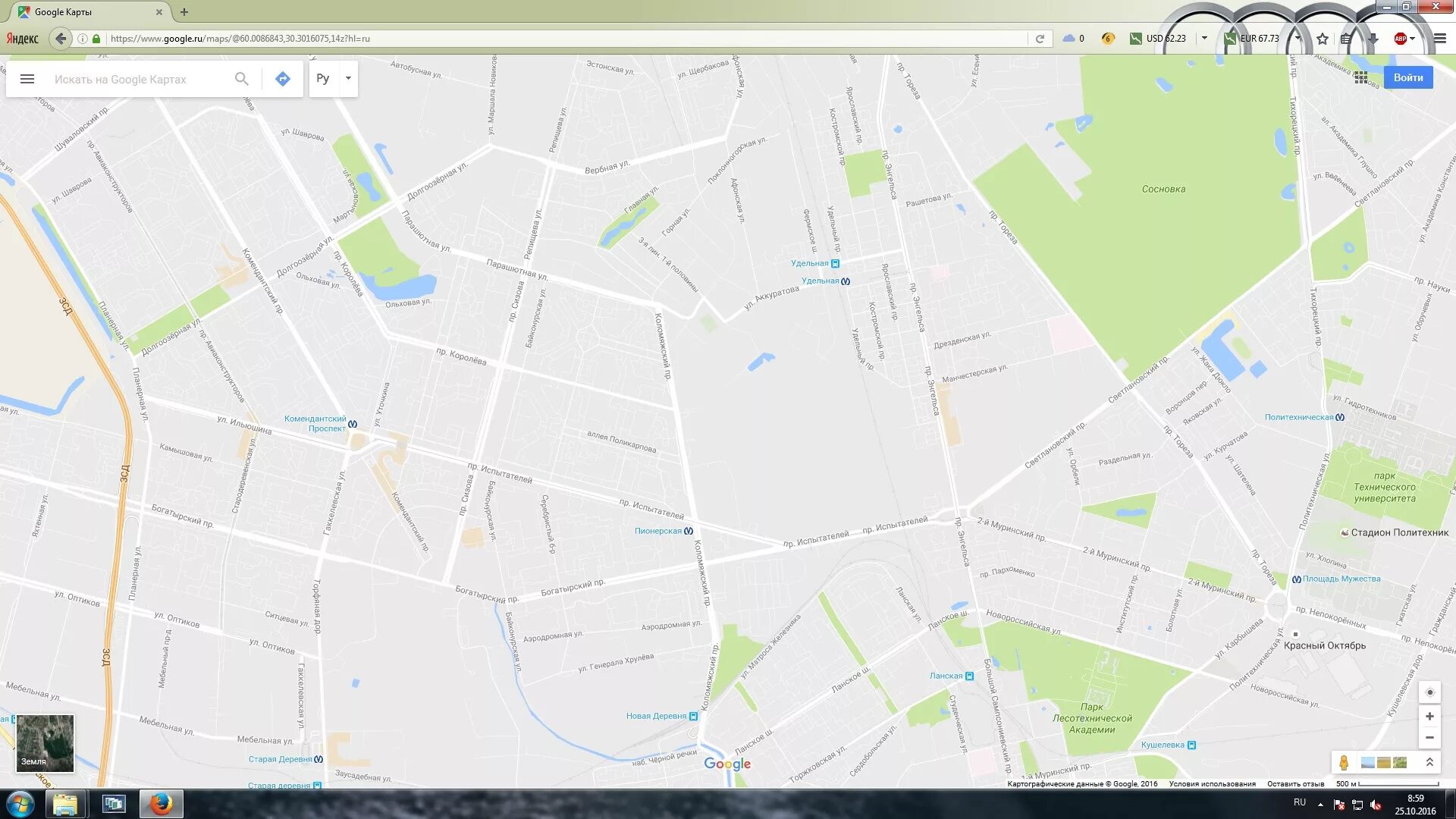Click the 'Удельная' metro station marker
Image resolution: width=1456 pixels, height=819 pixels.
tap(846, 281)
